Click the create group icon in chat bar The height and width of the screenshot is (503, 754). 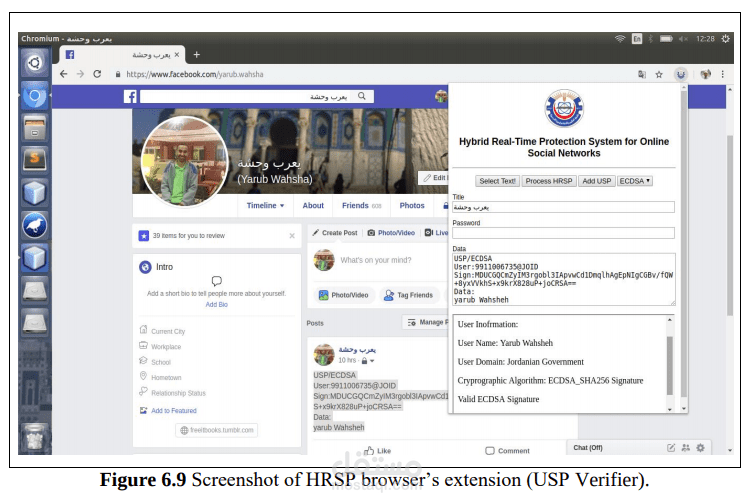coord(686,448)
